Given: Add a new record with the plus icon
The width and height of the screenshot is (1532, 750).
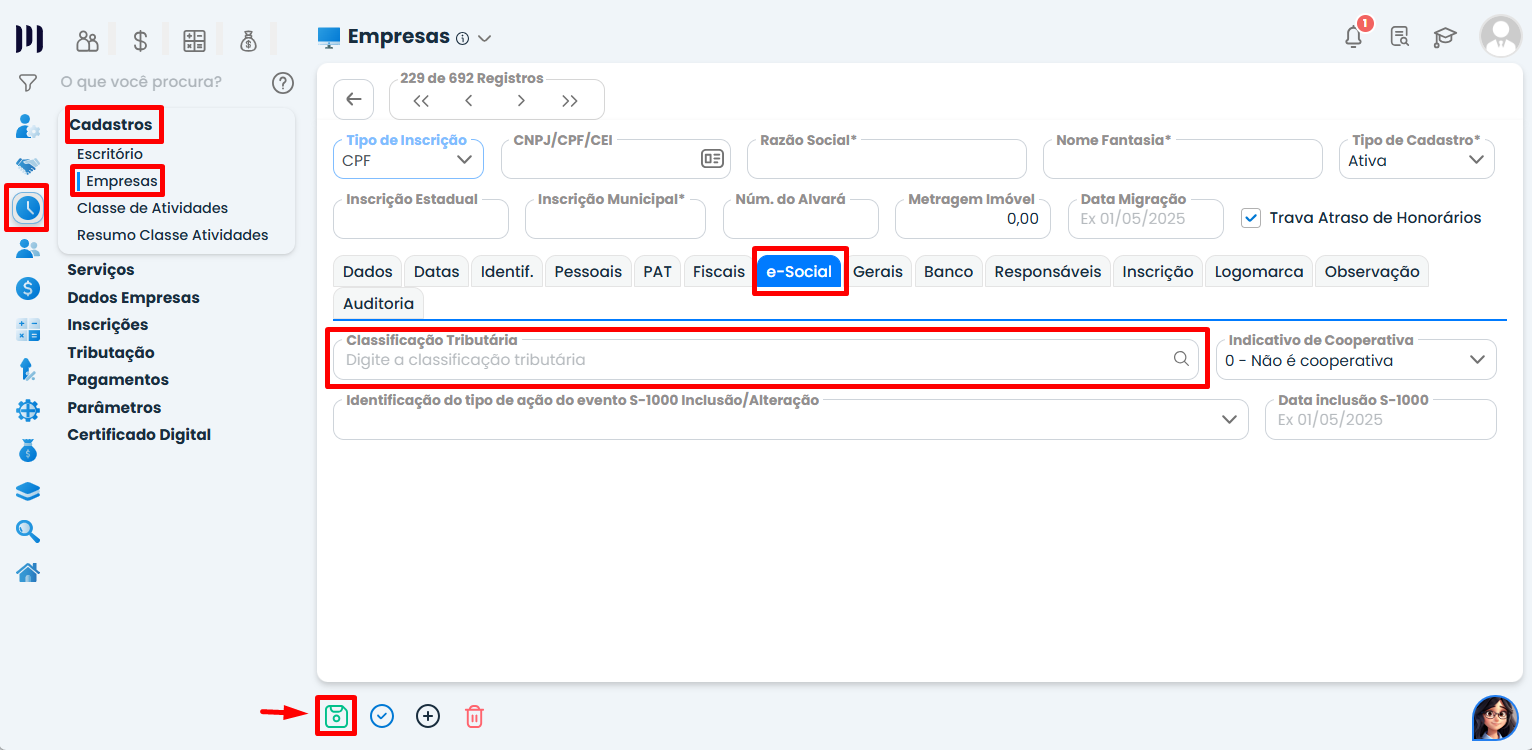Looking at the screenshot, I should (x=428, y=716).
